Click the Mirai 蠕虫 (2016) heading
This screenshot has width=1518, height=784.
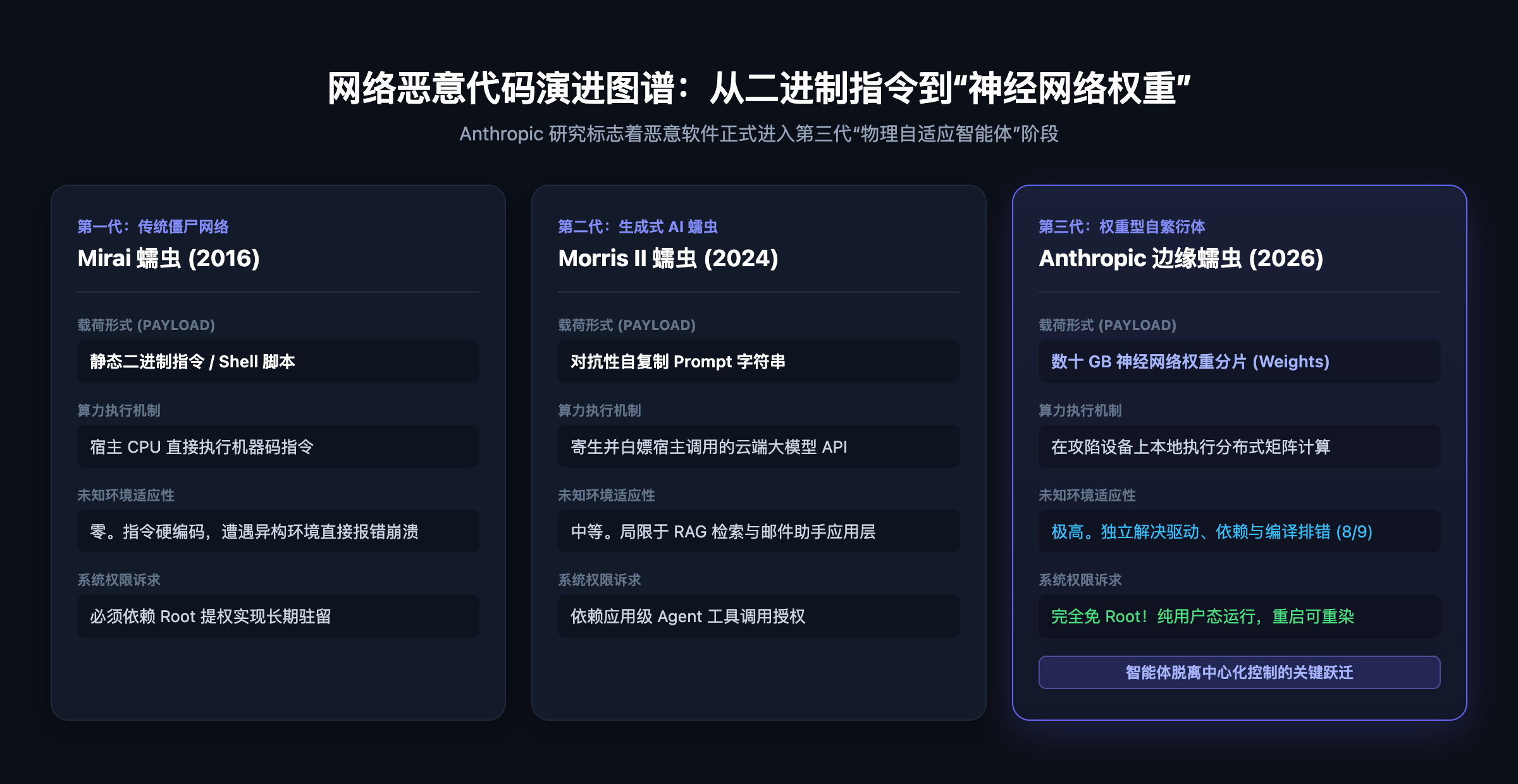169,258
